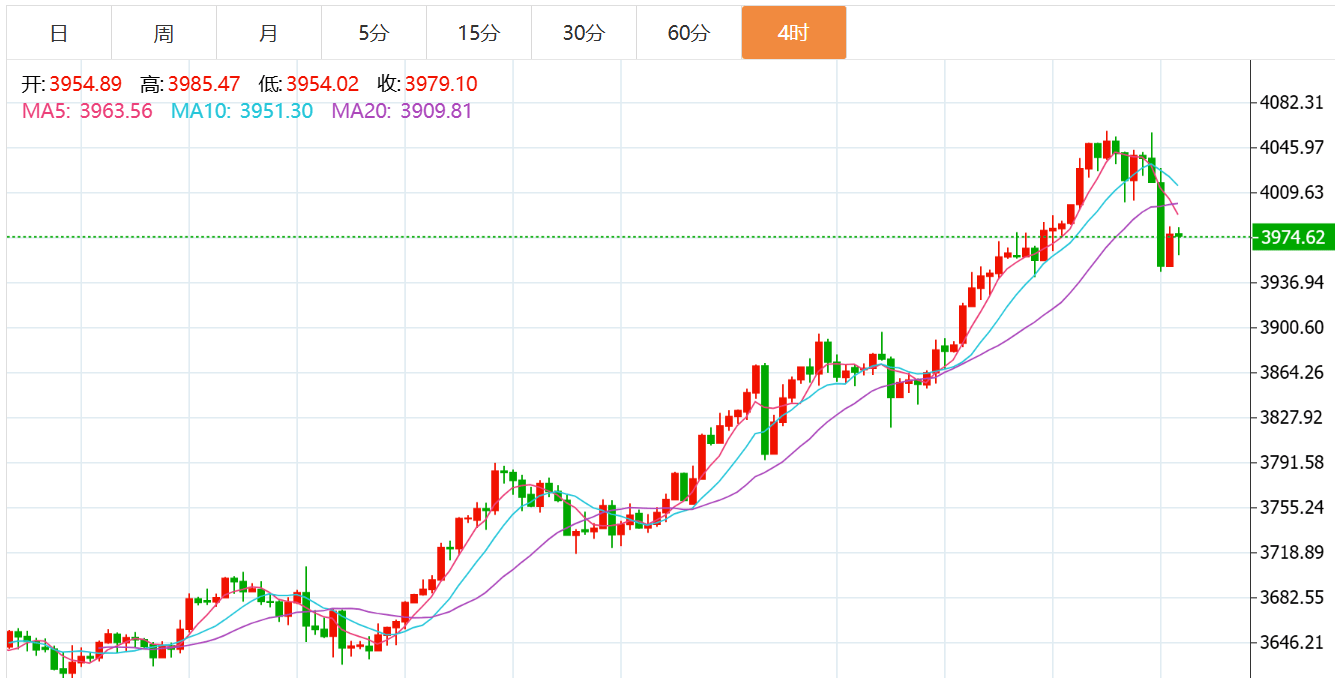The image size is (1335, 678).
Task: Select the high price value 3985.47
Action: pyautogui.click(x=204, y=84)
